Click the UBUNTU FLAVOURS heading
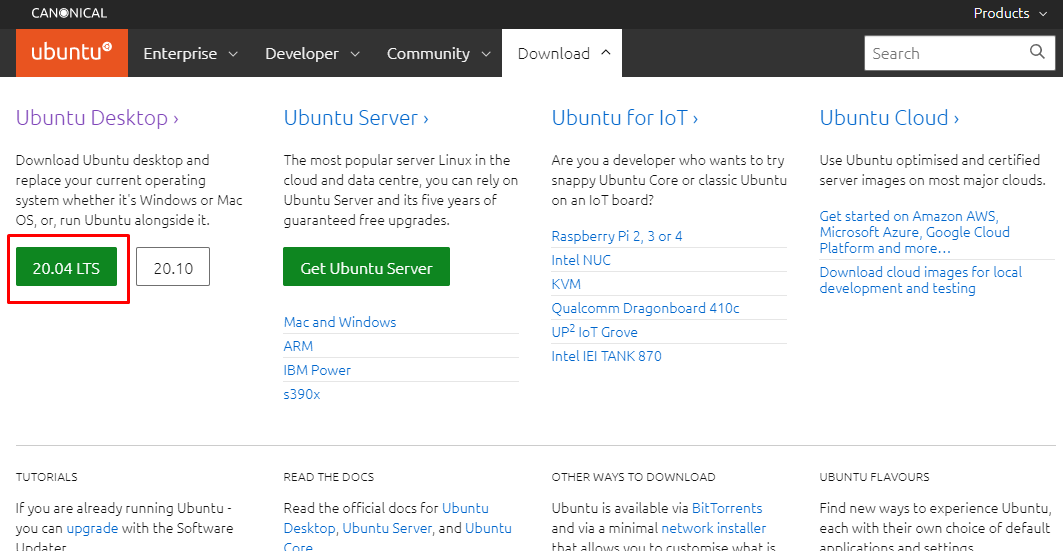1063x551 pixels. [875, 477]
